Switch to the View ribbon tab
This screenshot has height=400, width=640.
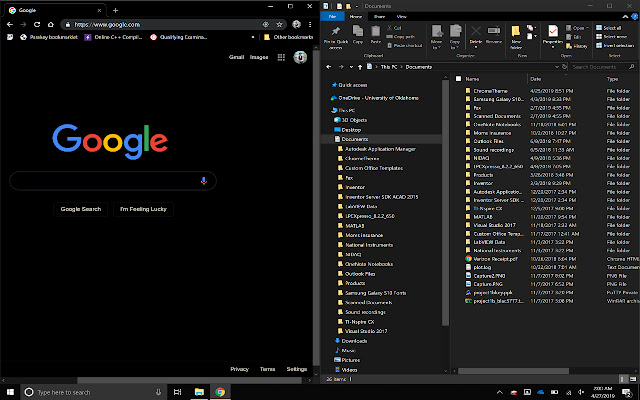(x=401, y=17)
